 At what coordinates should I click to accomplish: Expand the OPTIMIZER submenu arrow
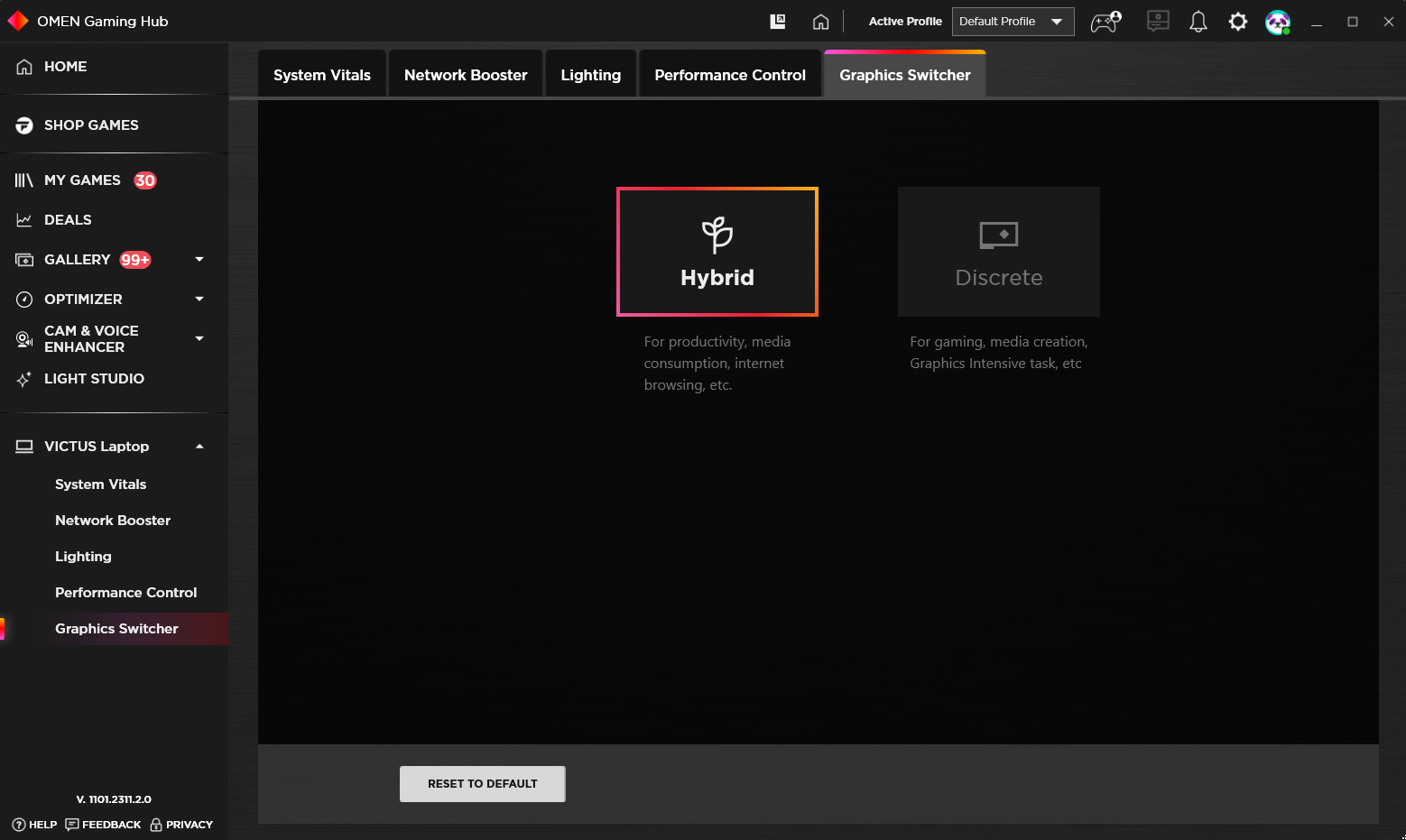coord(199,300)
